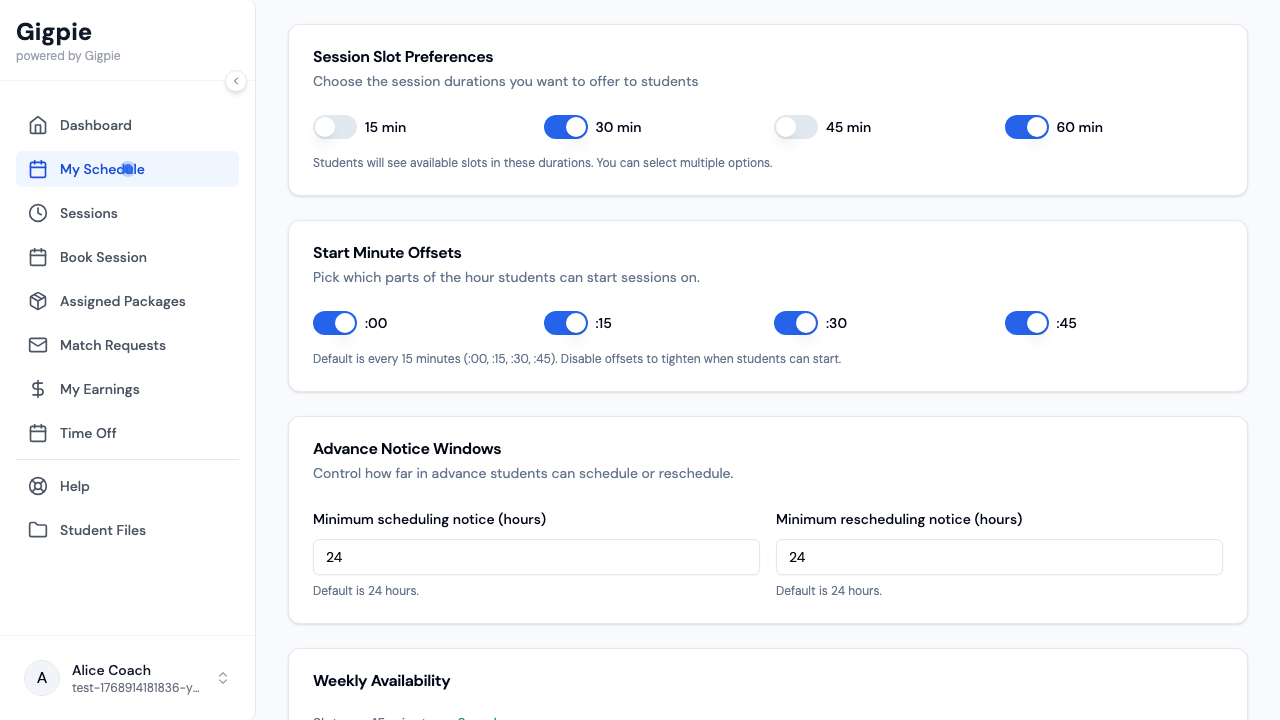The width and height of the screenshot is (1280, 720).
Task: Go to the My Schedule page
Action: coord(102,169)
